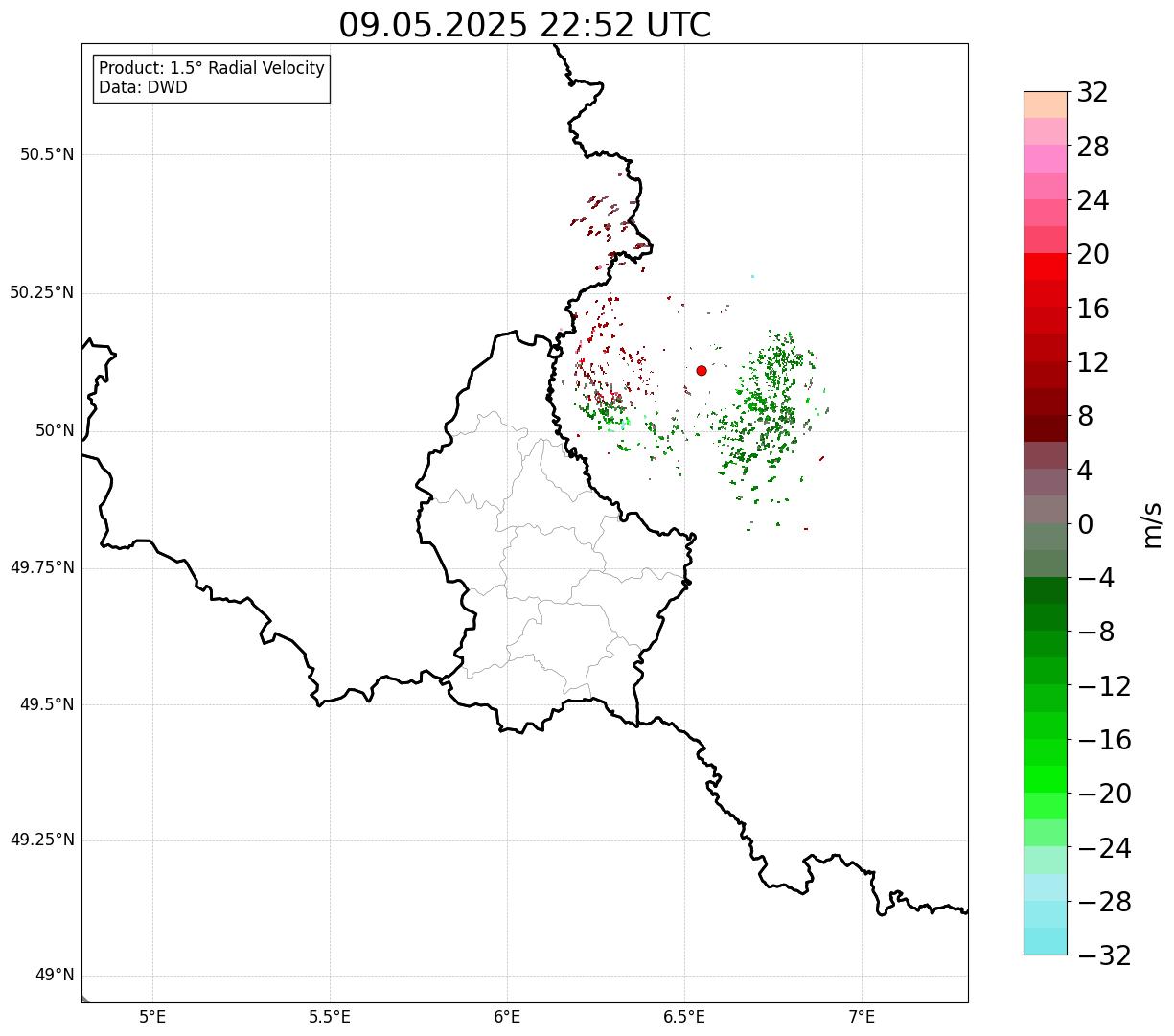Click the title '09.05.2025 22:52 UTC'
Image resolution: width=1174 pixels, height=1036 pixels.
click(525, 25)
